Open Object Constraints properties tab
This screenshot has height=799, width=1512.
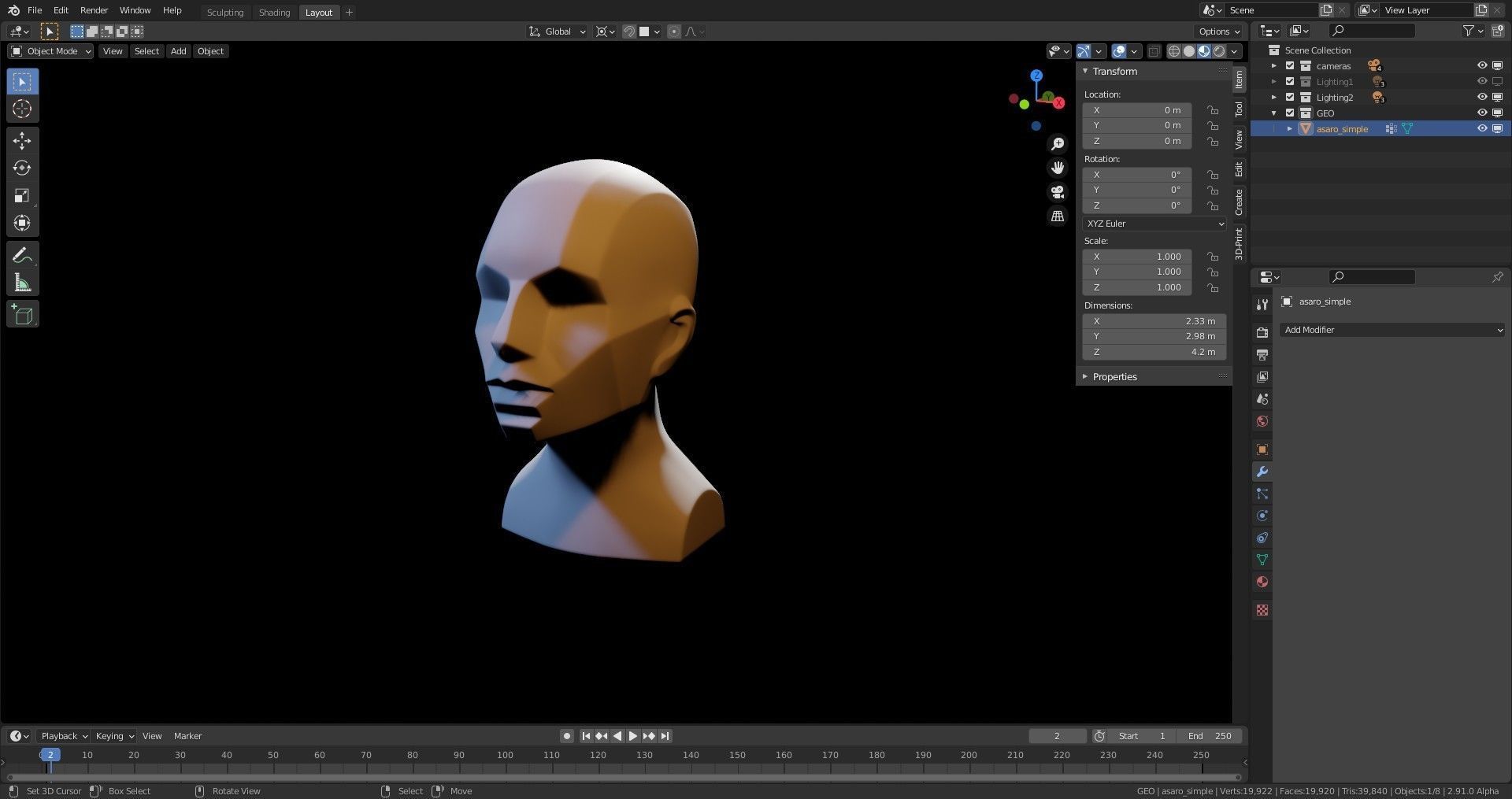point(1262,538)
